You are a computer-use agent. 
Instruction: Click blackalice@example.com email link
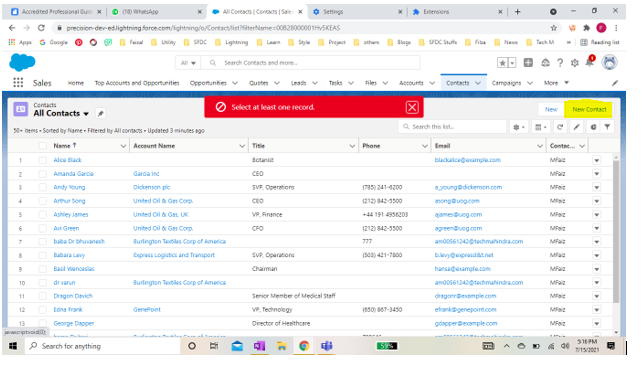pos(468,160)
